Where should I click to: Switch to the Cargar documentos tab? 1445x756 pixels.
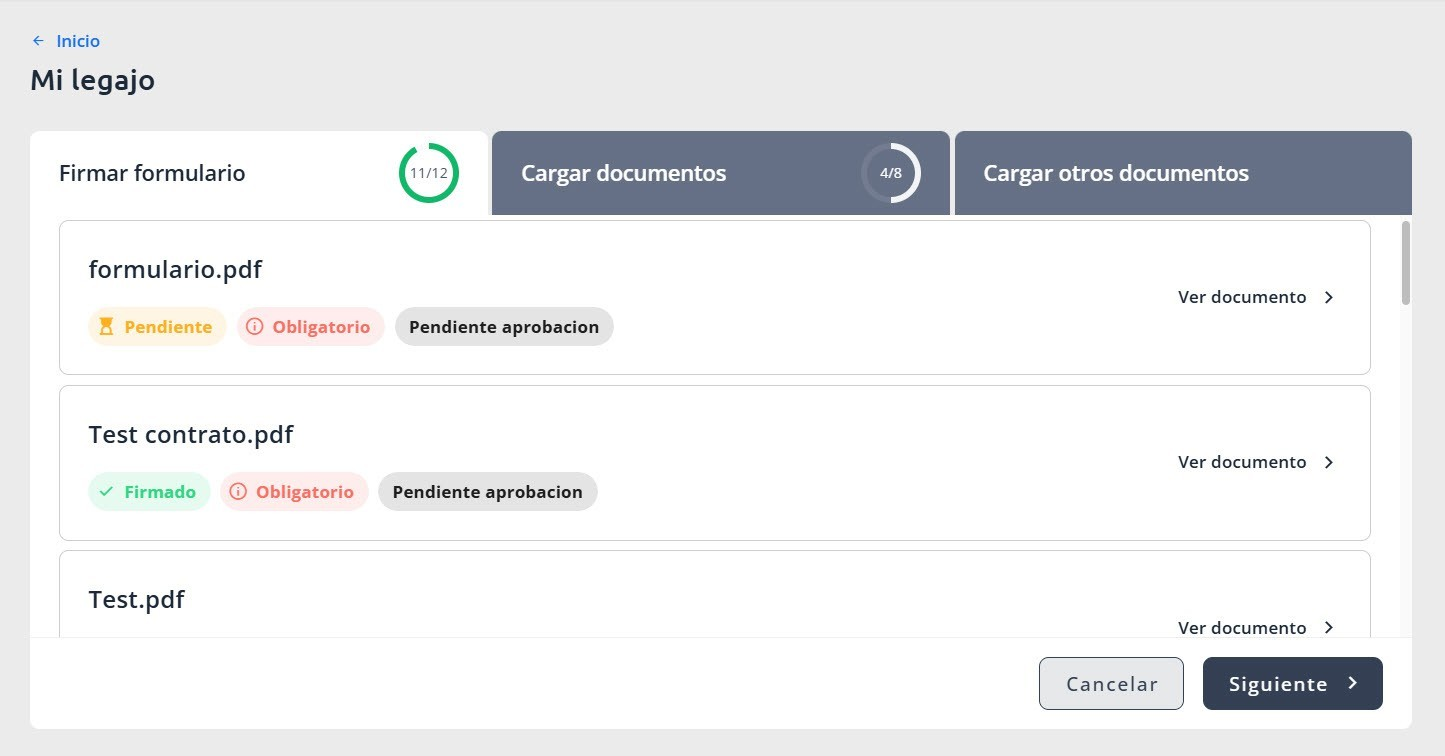720,173
